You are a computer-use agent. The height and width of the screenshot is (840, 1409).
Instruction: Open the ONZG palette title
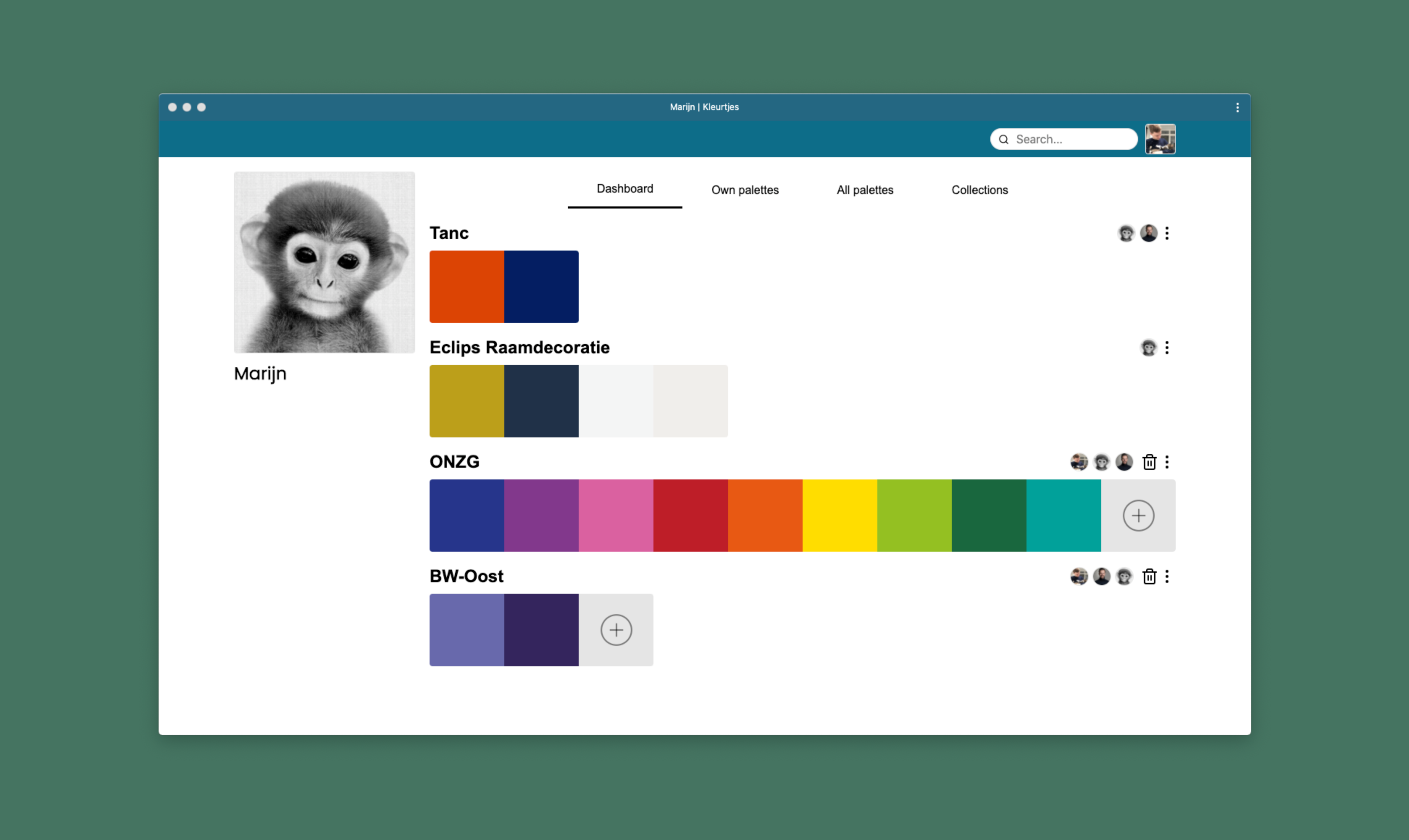tap(454, 462)
